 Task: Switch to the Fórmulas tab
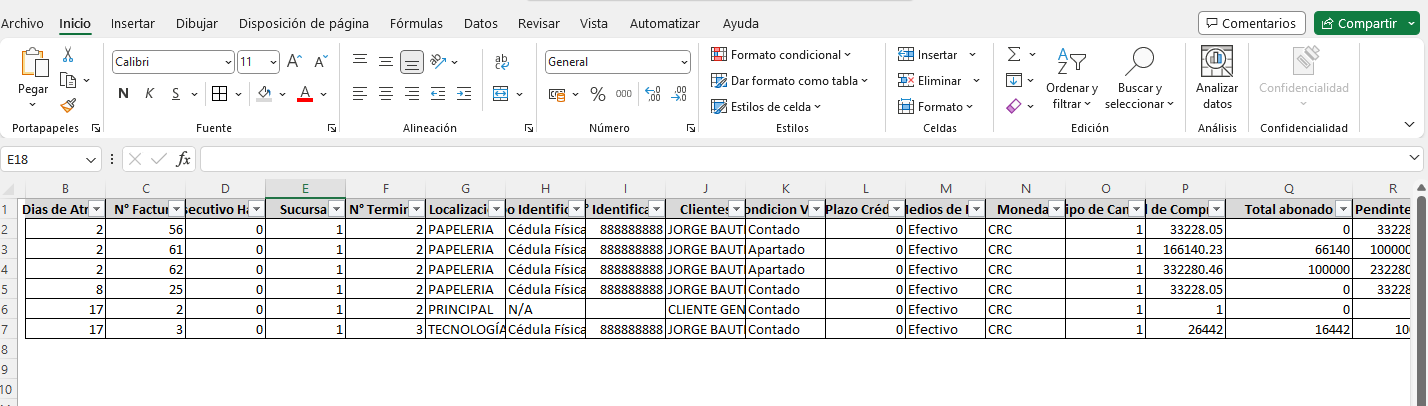[x=416, y=23]
